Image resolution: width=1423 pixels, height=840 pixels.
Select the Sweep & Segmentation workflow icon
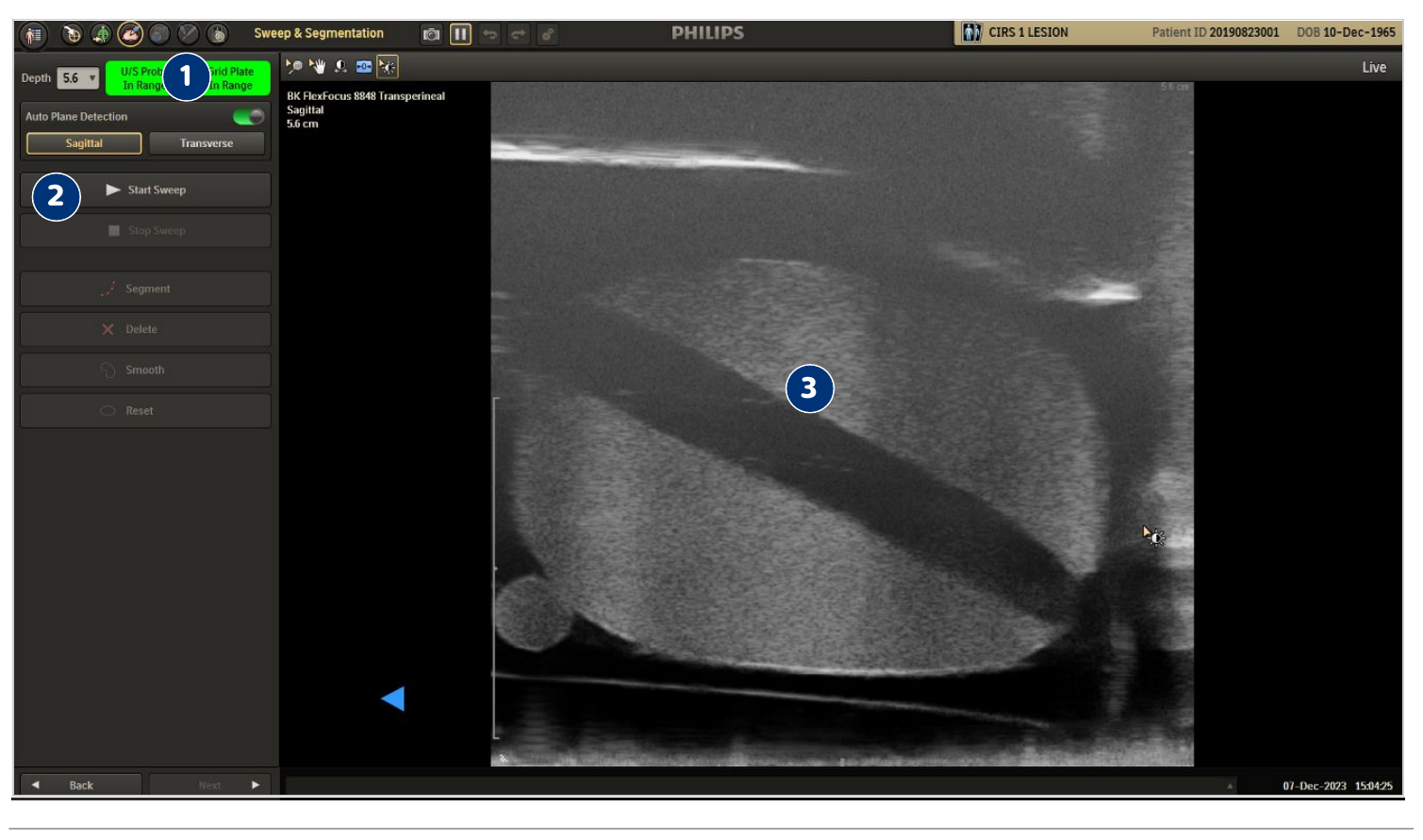coord(130,34)
